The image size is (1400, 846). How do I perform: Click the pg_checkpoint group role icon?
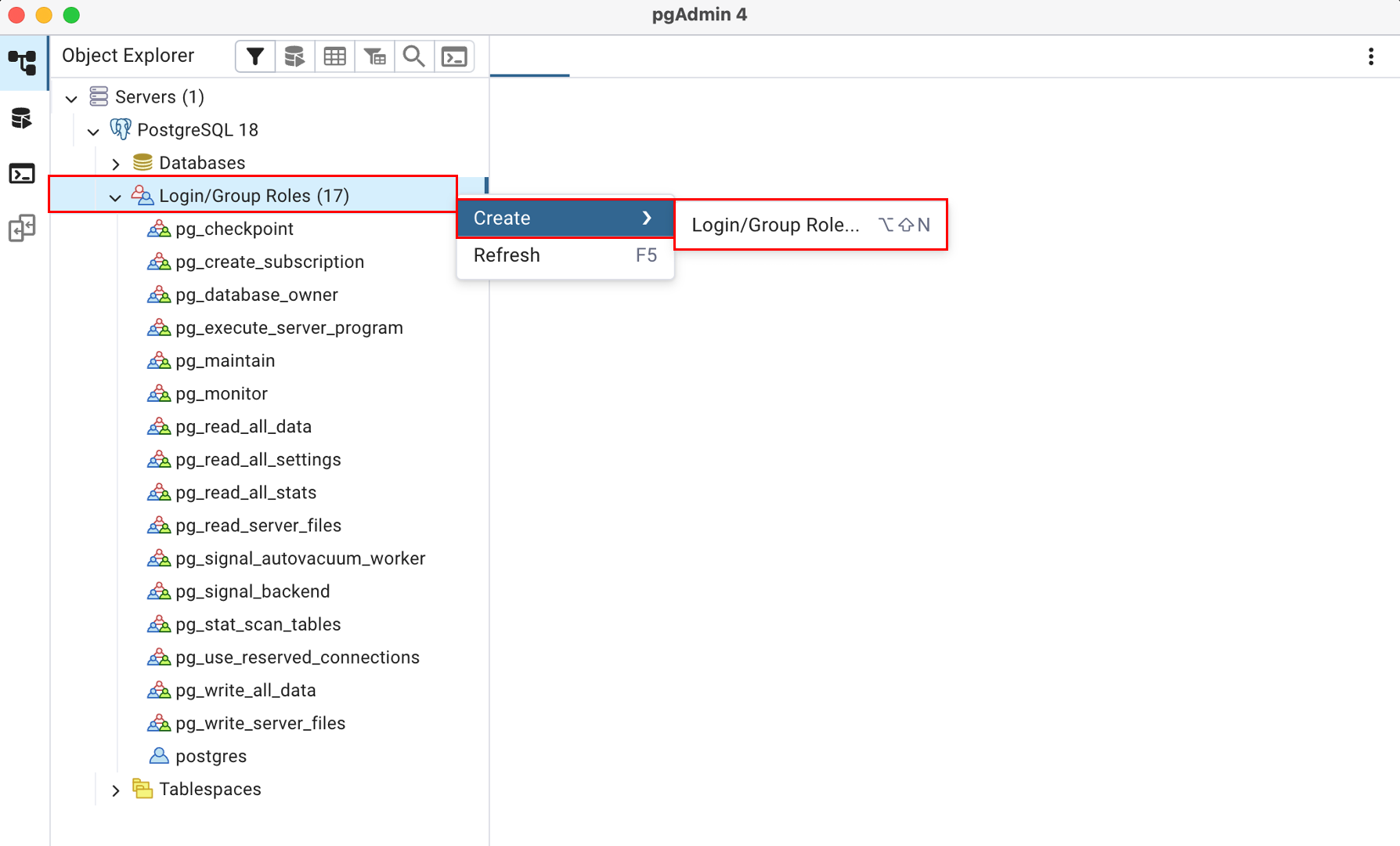[159, 229]
